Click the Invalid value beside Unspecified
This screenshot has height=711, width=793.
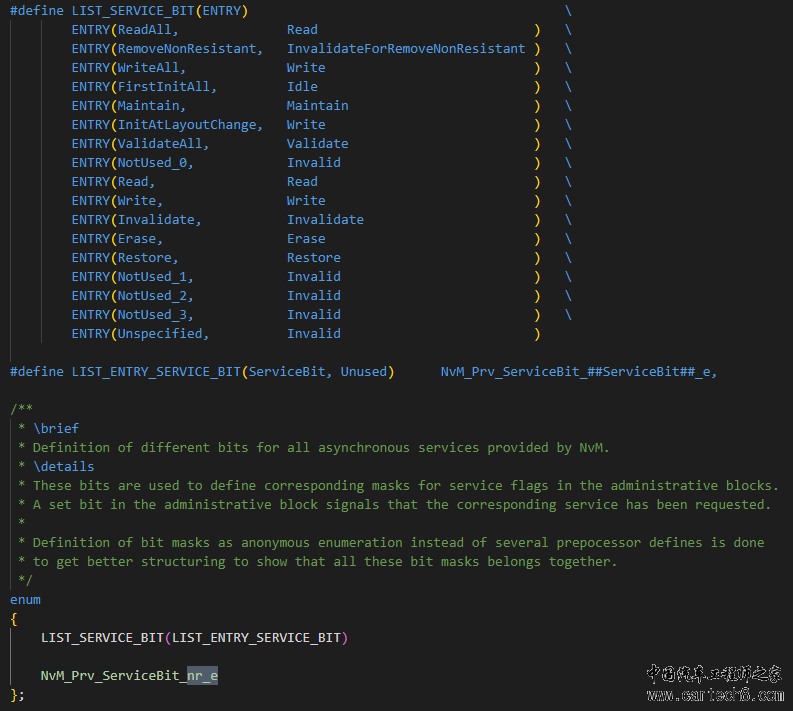point(314,334)
